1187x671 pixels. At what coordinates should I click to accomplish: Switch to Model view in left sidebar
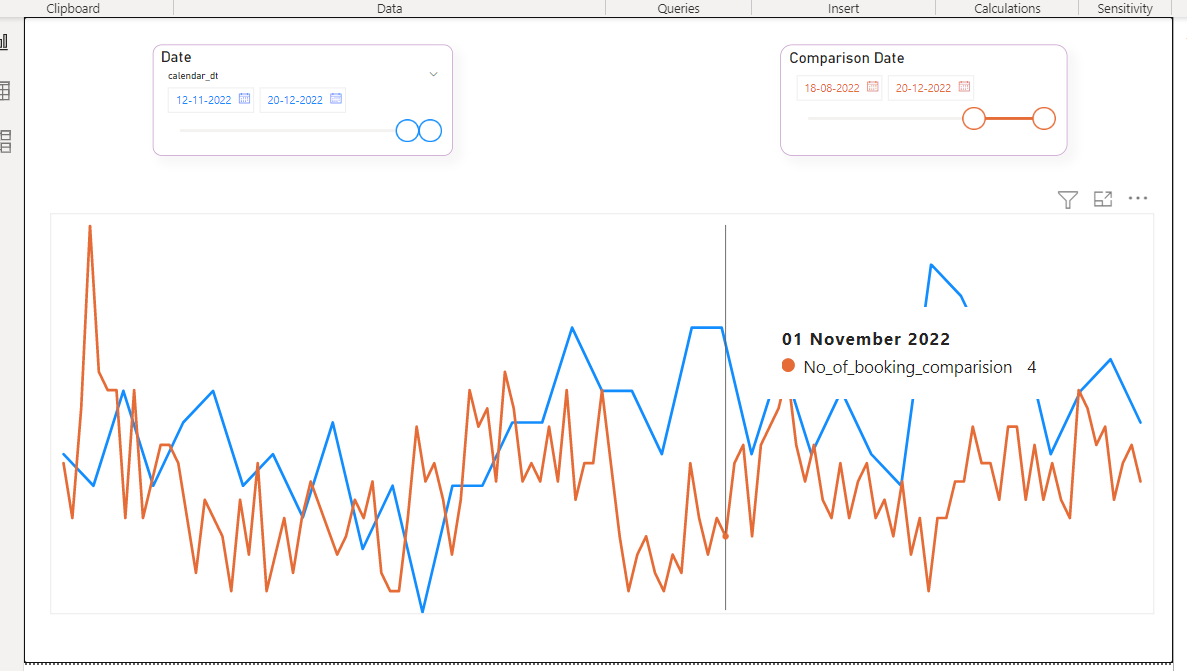click(5, 141)
